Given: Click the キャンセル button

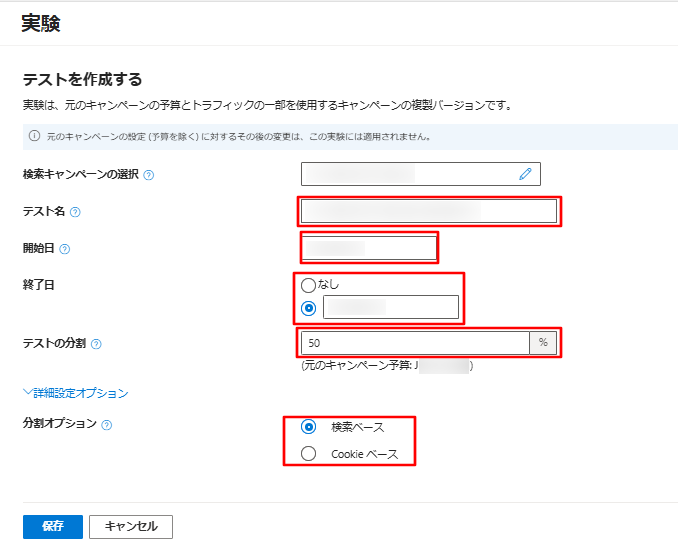Looking at the screenshot, I should pyautogui.click(x=130, y=526).
